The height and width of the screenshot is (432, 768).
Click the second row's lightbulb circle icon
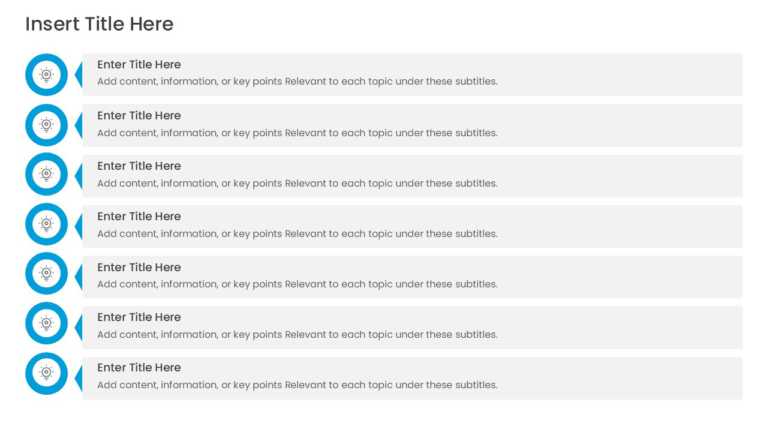point(47,125)
